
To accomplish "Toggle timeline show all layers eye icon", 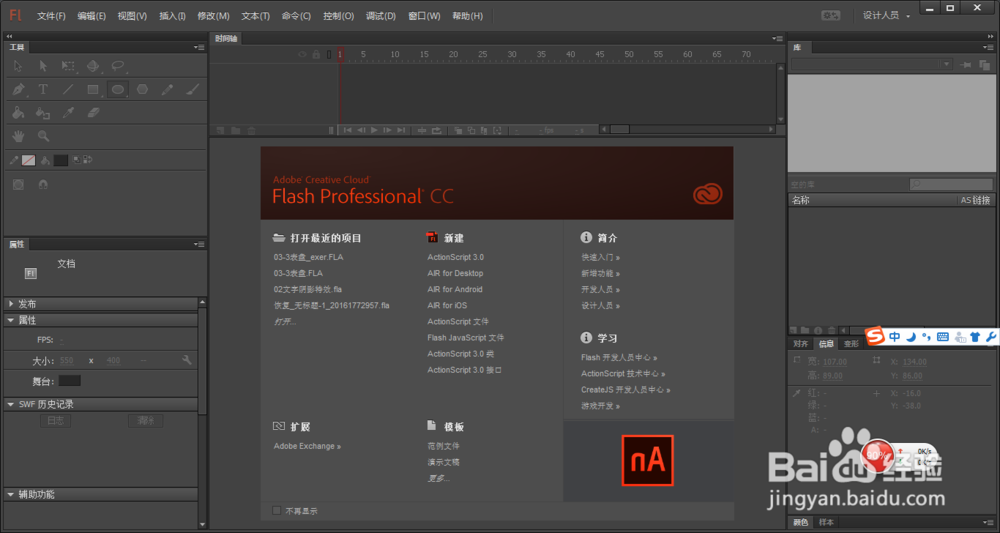I will (303, 55).
